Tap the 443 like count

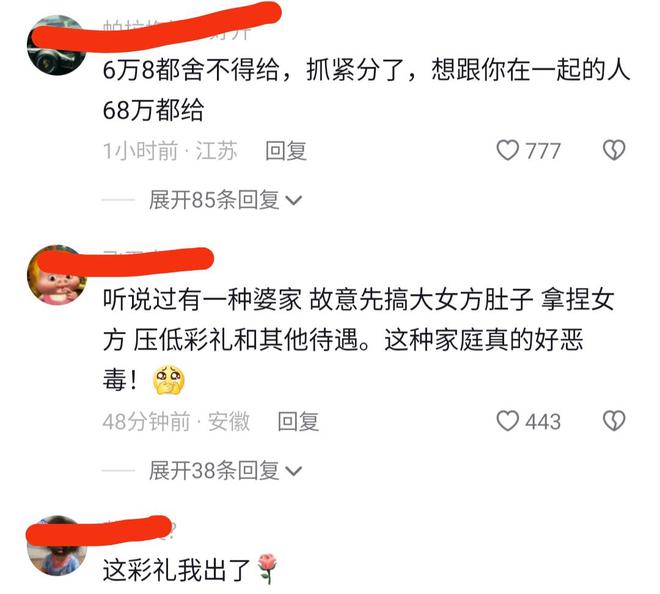click(543, 422)
